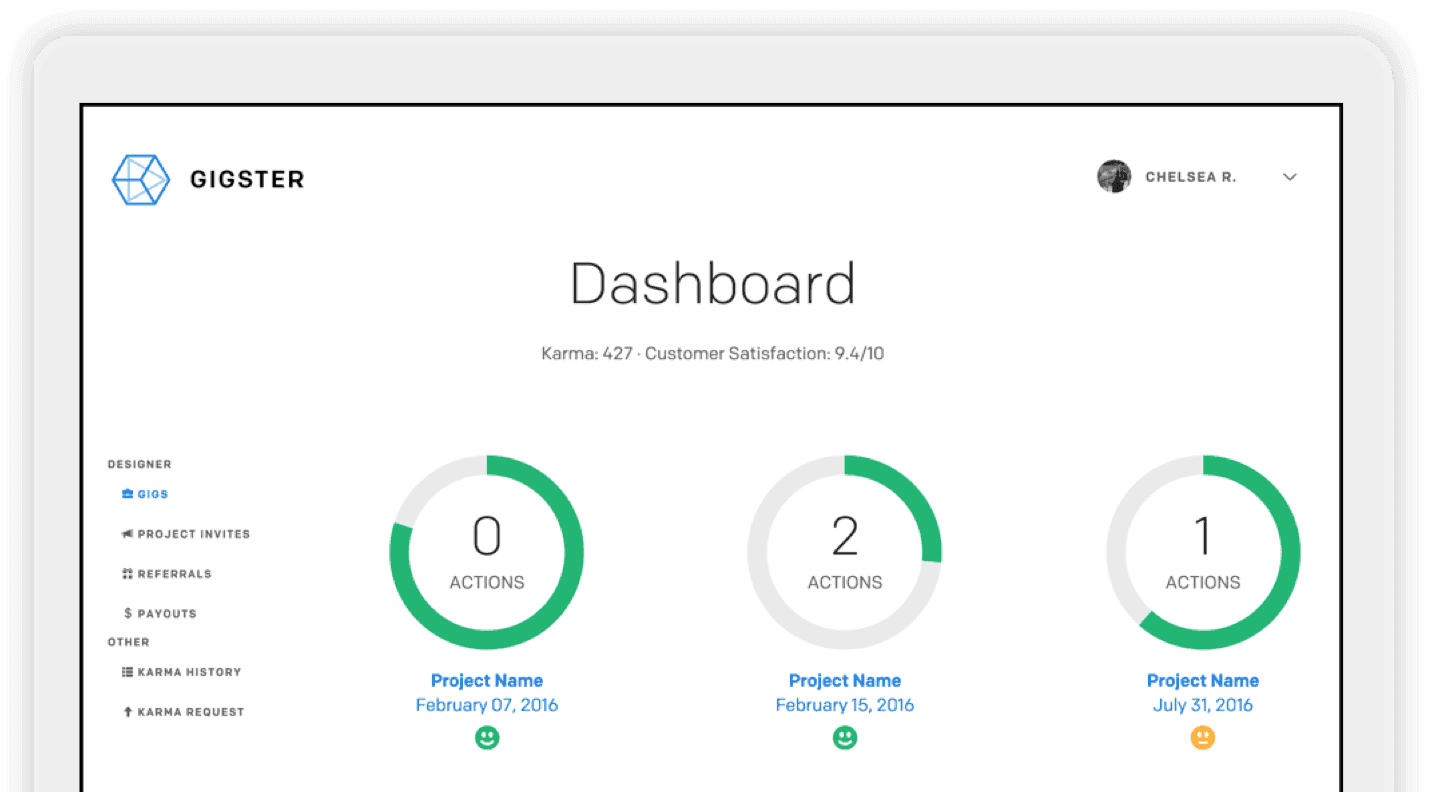
Task: Click the Karma: 427 satisfaction summary text
Action: [x=713, y=354]
